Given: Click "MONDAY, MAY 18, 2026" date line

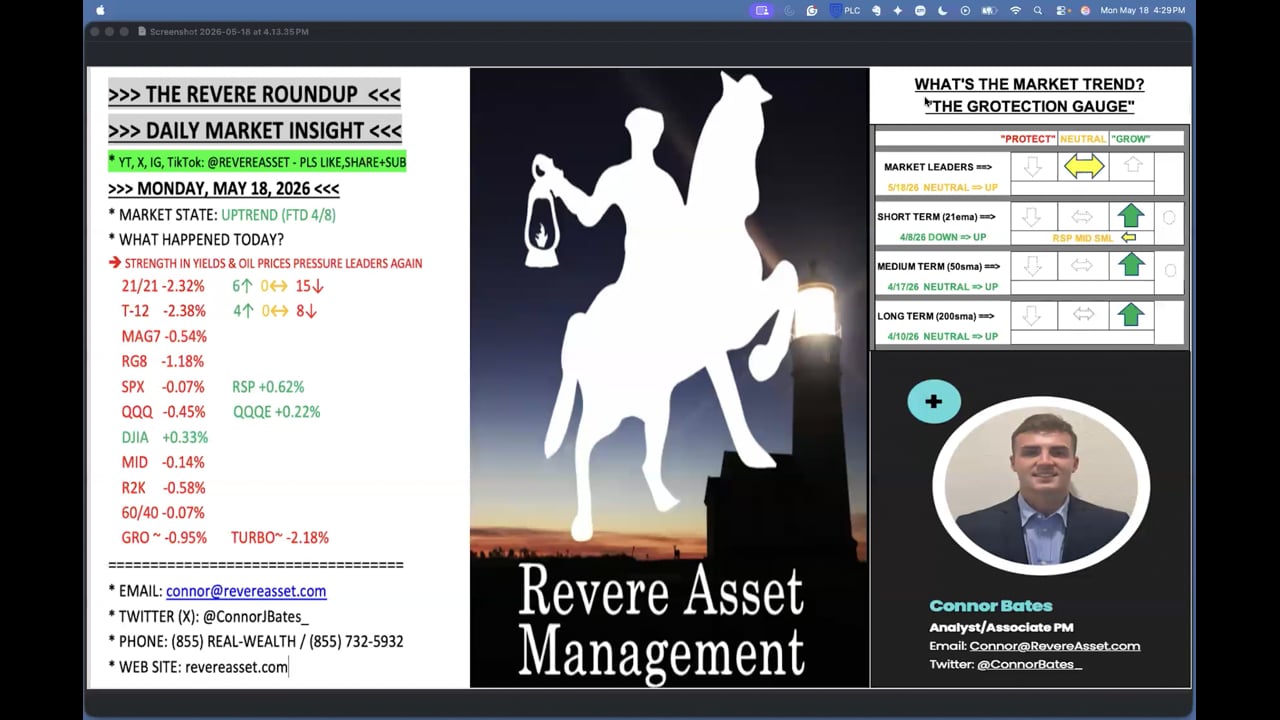Looking at the screenshot, I should (224, 188).
